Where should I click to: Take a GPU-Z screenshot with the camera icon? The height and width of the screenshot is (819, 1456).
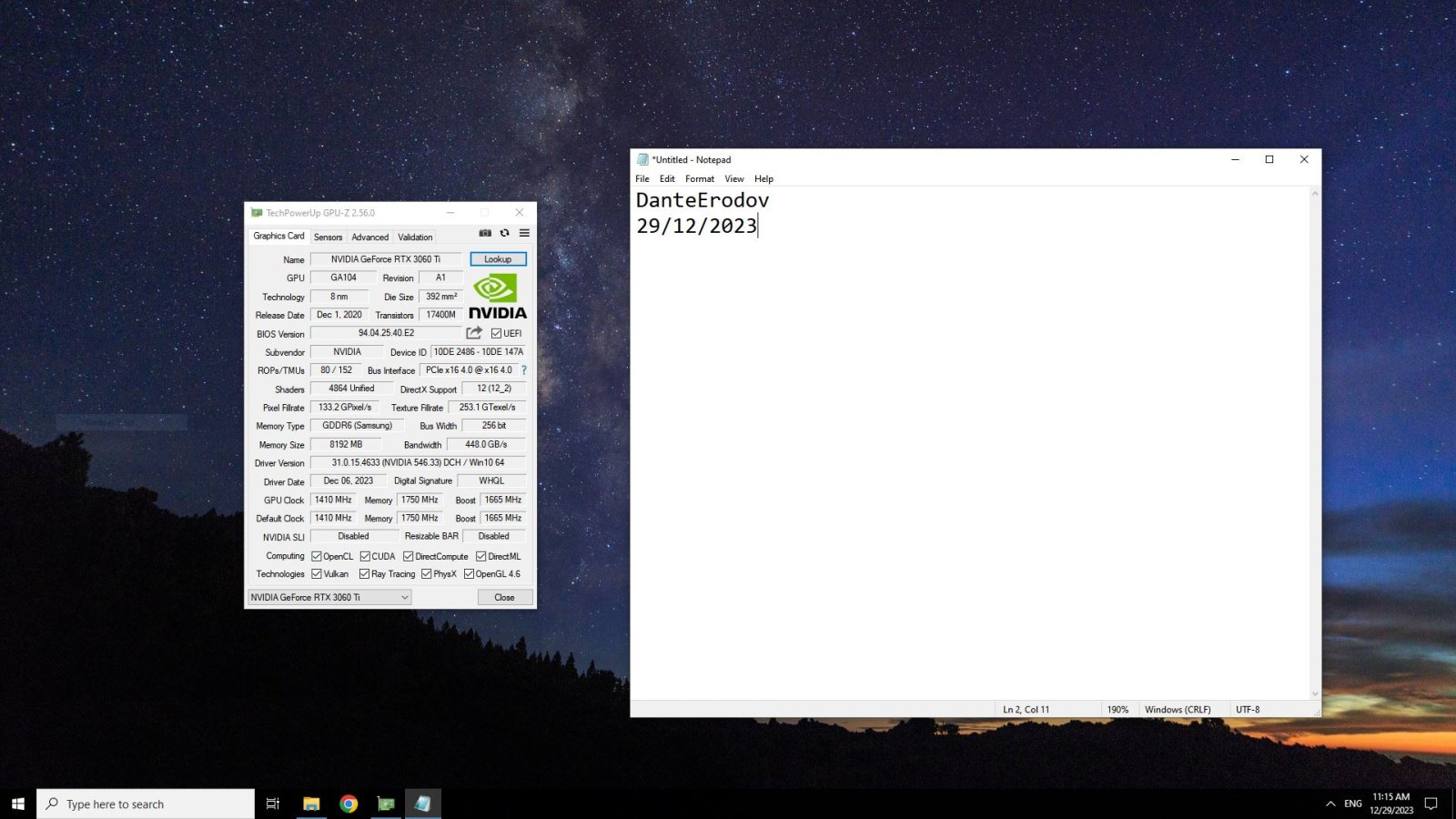pos(485,233)
